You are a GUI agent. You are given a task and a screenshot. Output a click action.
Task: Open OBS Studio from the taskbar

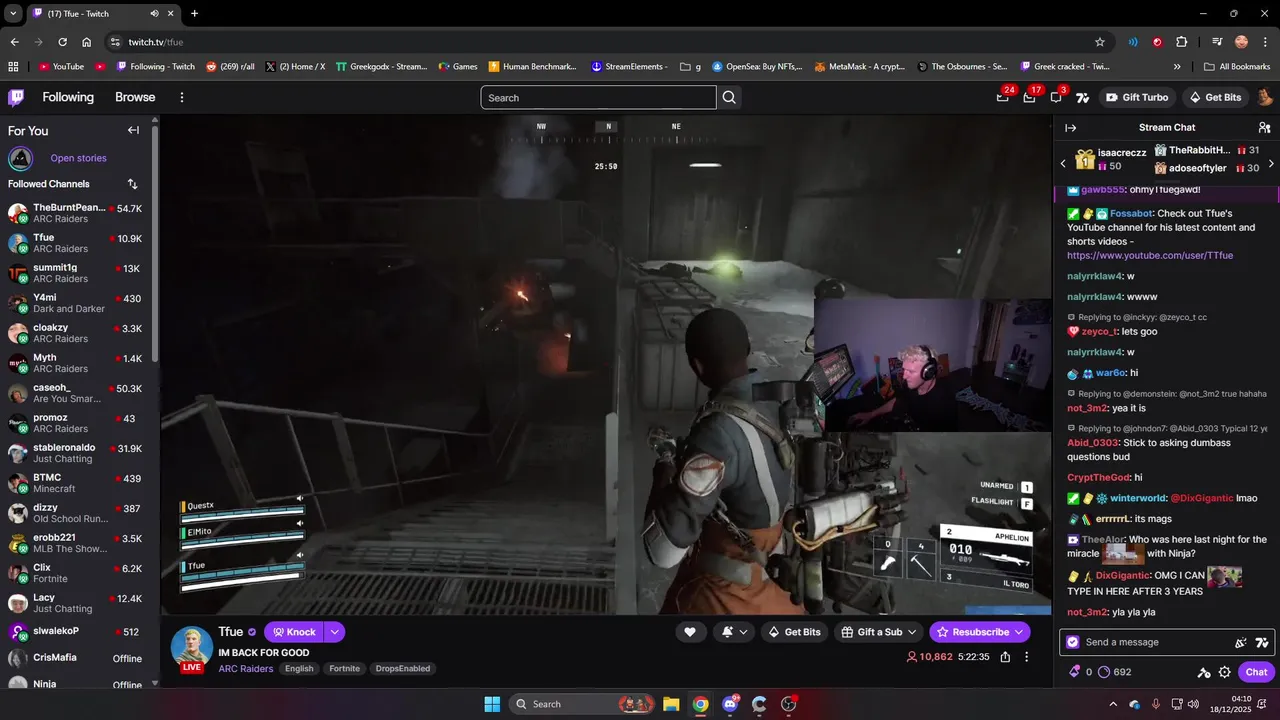[x=788, y=704]
